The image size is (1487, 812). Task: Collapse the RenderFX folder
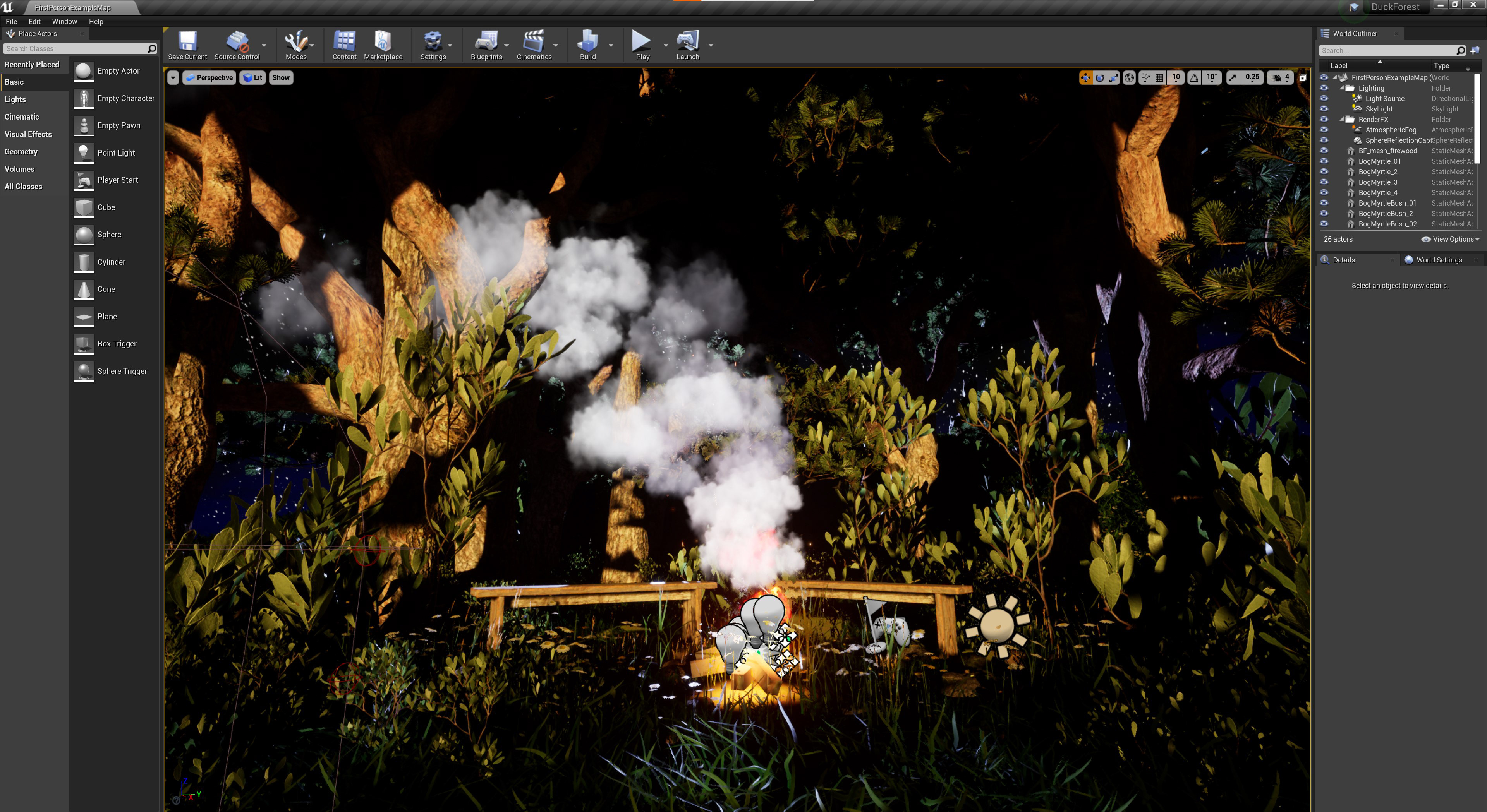(1342, 120)
